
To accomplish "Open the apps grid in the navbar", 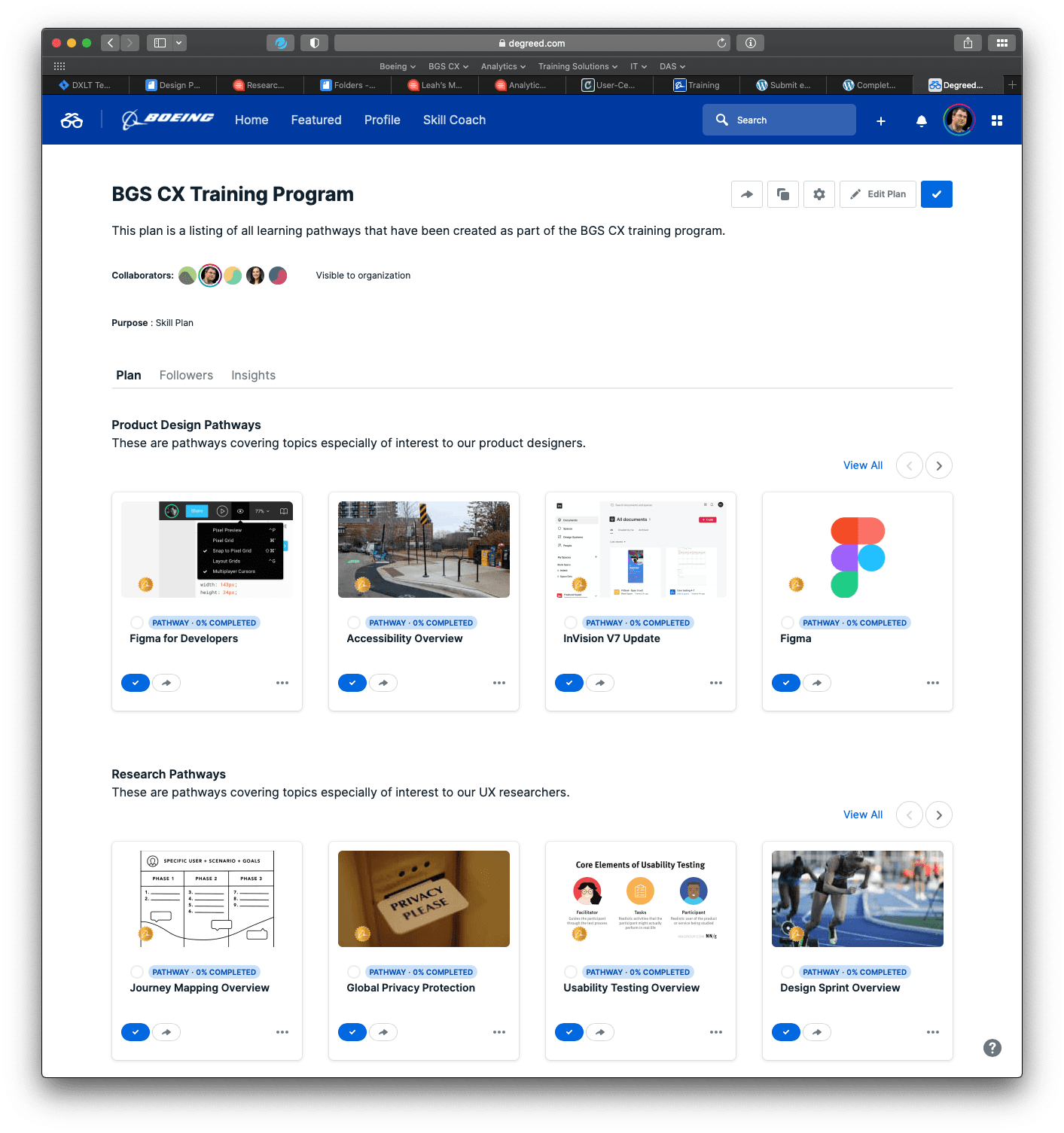I will coord(996,120).
